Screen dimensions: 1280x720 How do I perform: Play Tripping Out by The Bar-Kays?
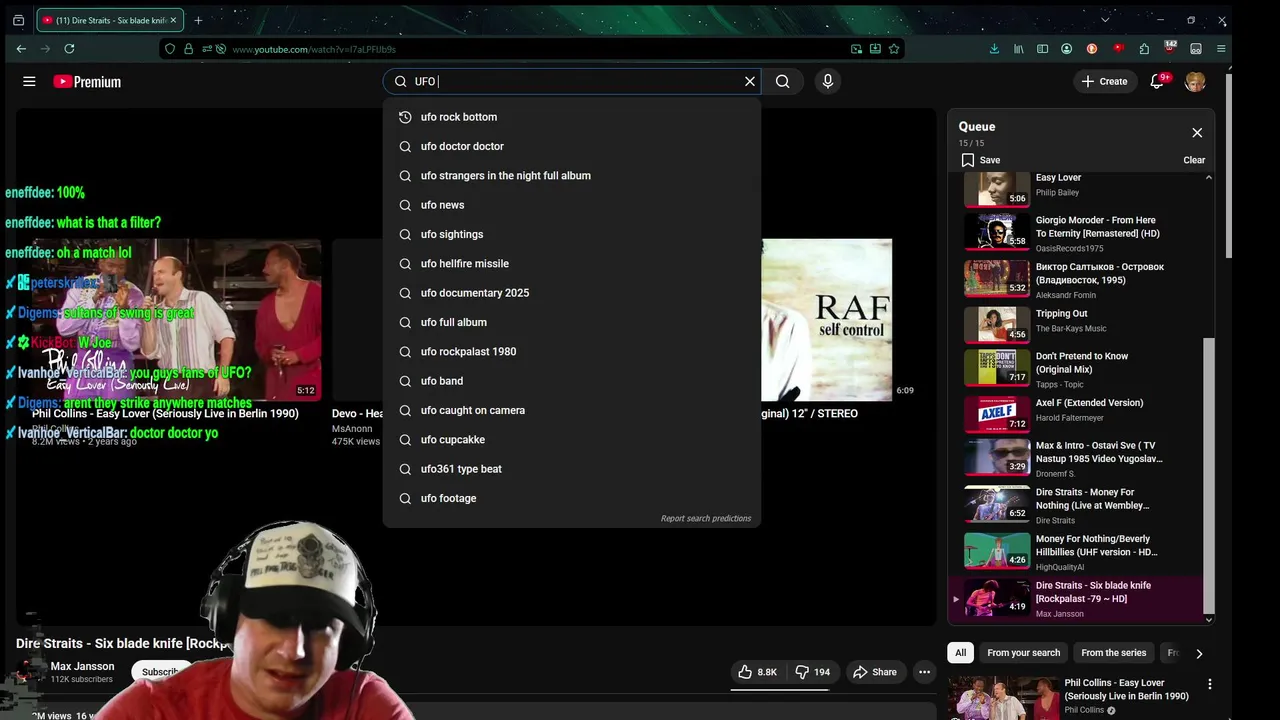pos(1076,324)
